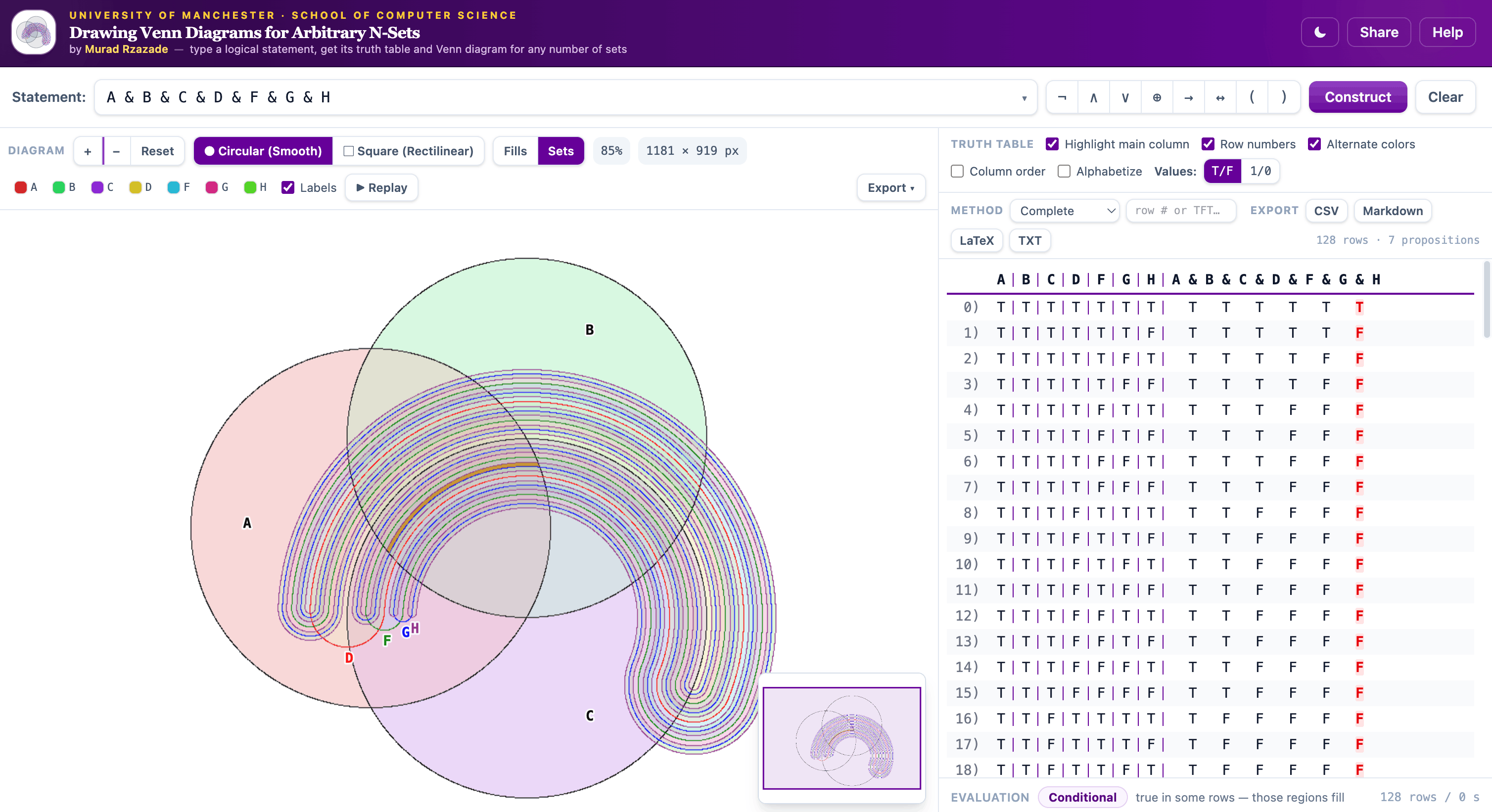This screenshot has height=812, width=1492.
Task: Disable Highlight main column
Action: (x=1052, y=144)
